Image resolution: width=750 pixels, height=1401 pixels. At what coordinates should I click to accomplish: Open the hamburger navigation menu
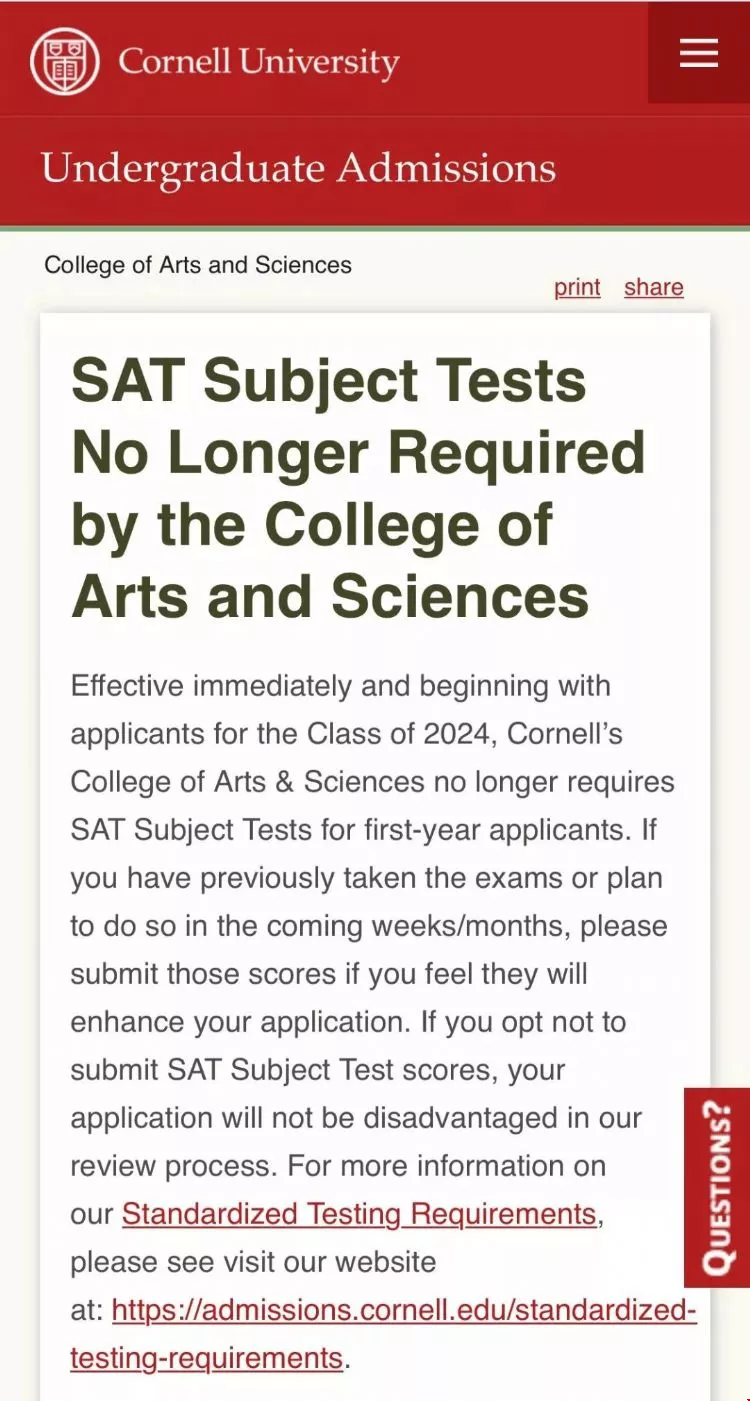coord(699,52)
